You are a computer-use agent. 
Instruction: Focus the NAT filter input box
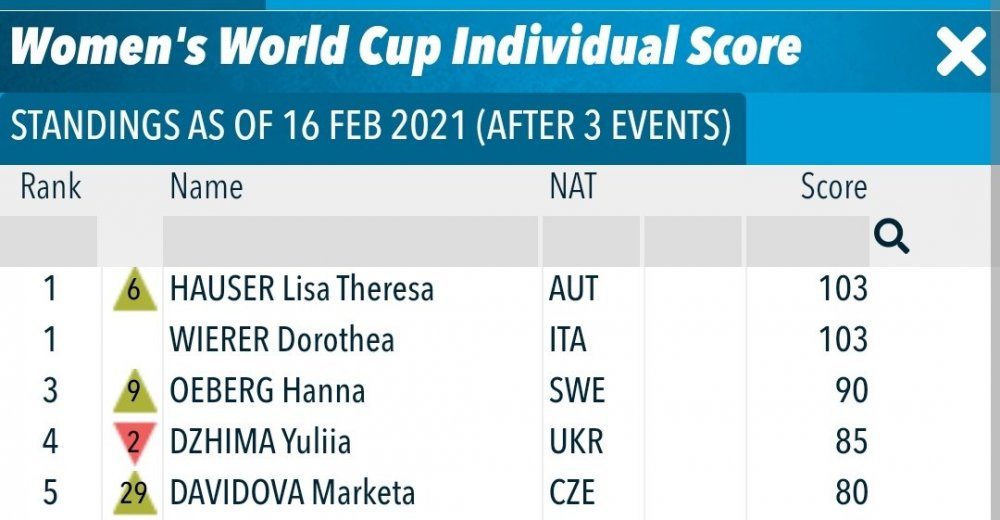tap(591, 241)
